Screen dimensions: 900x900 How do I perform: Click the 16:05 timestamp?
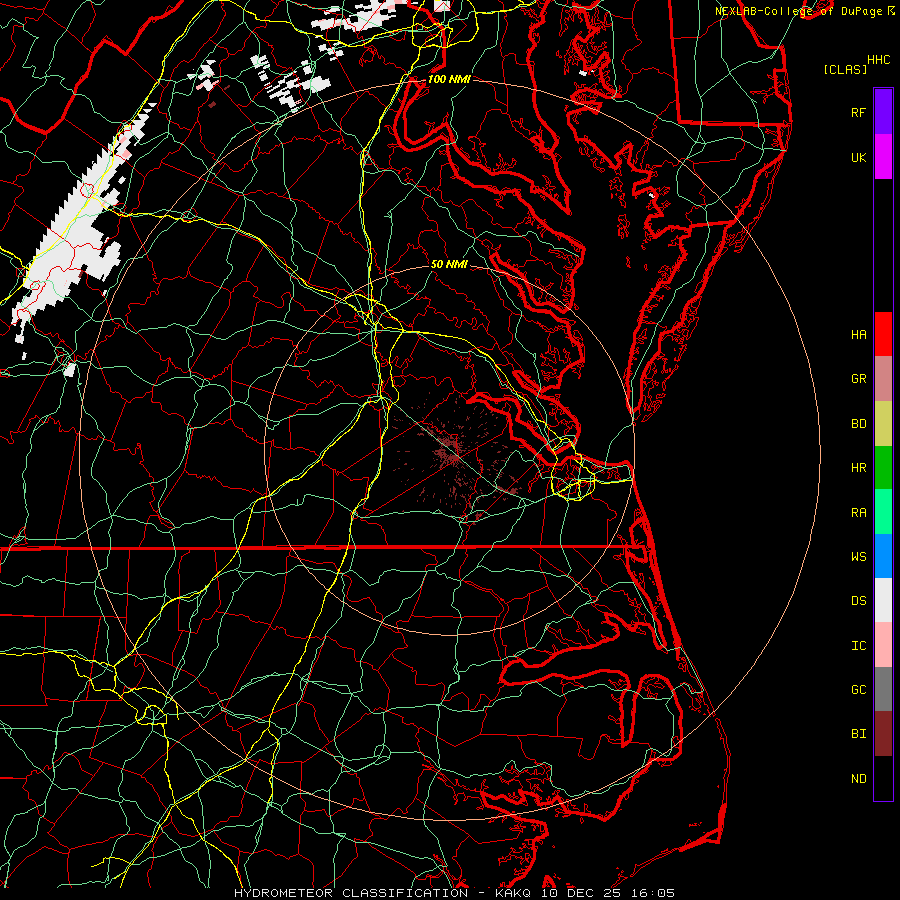653,893
